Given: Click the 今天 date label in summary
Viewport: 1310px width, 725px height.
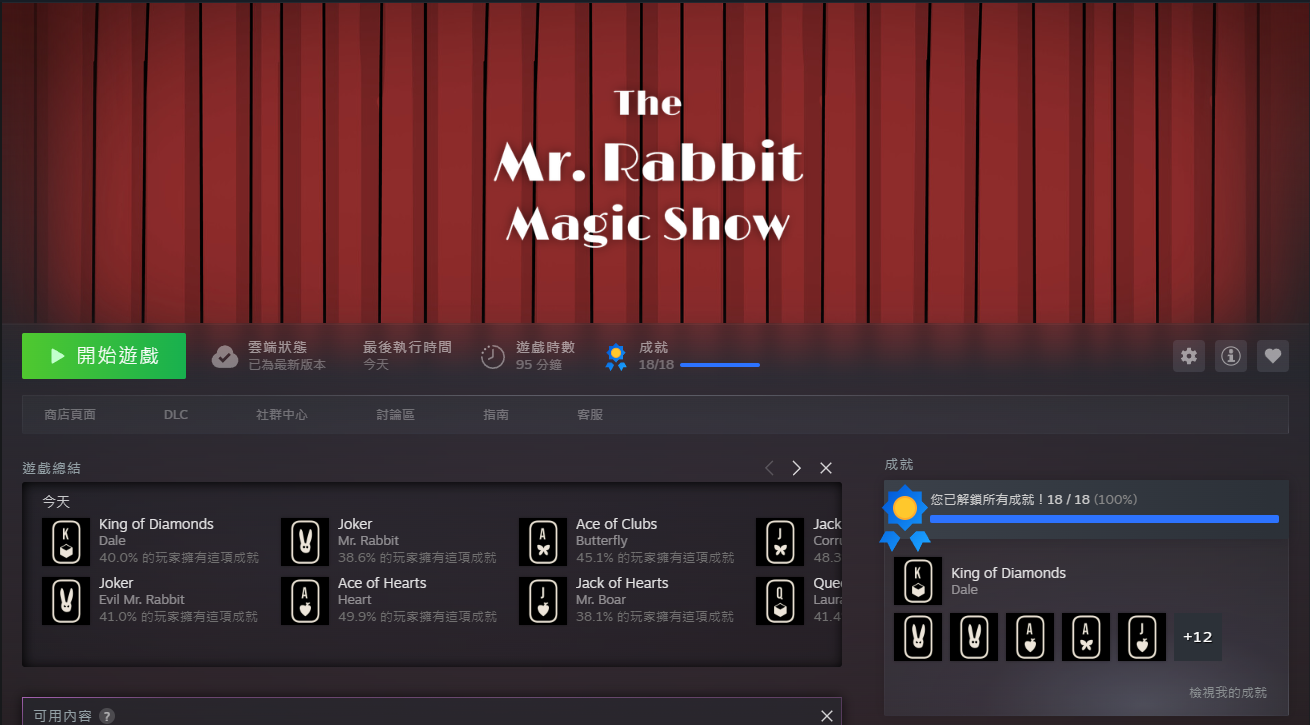Looking at the screenshot, I should pos(56,502).
